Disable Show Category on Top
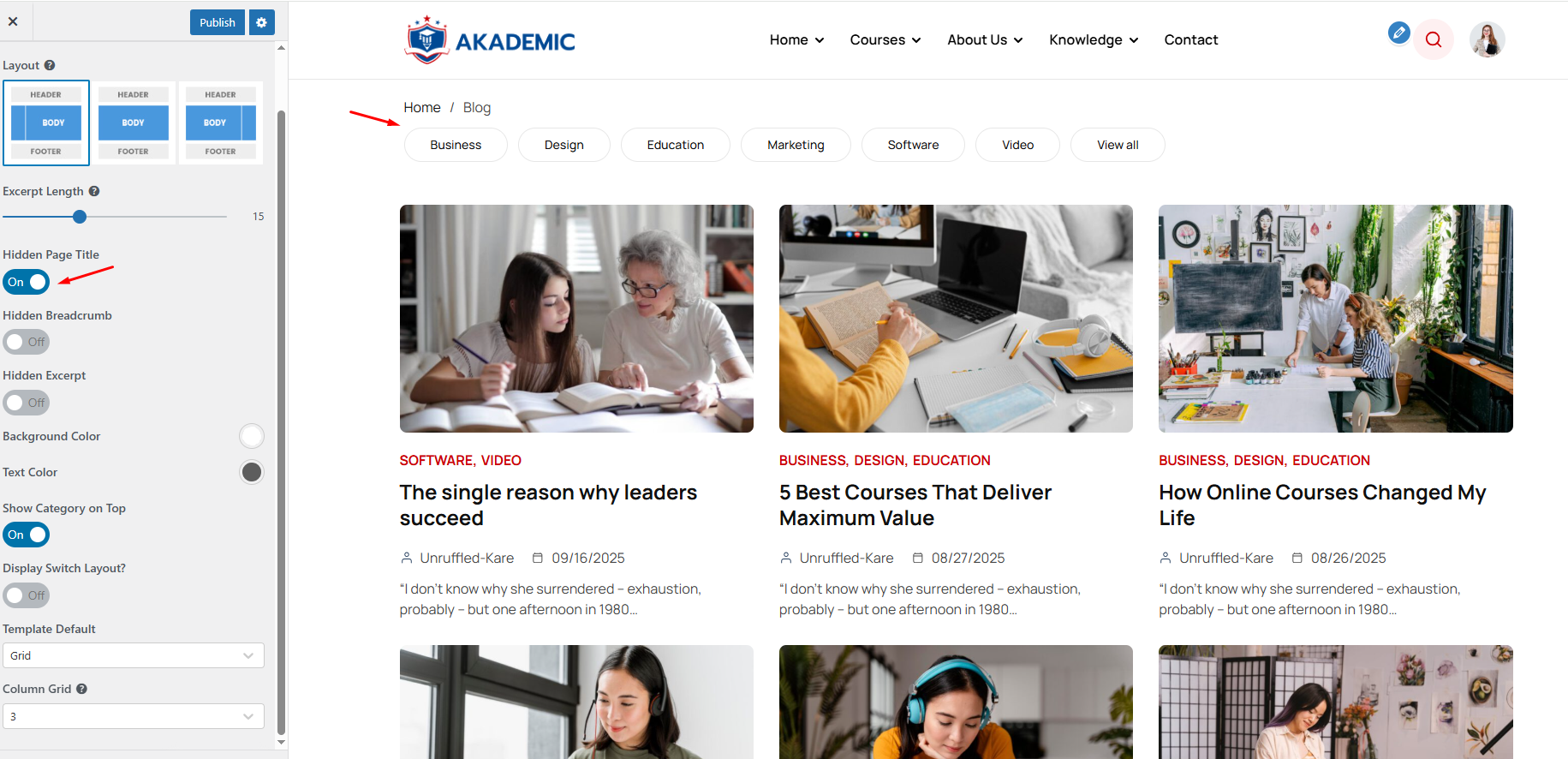 27,535
